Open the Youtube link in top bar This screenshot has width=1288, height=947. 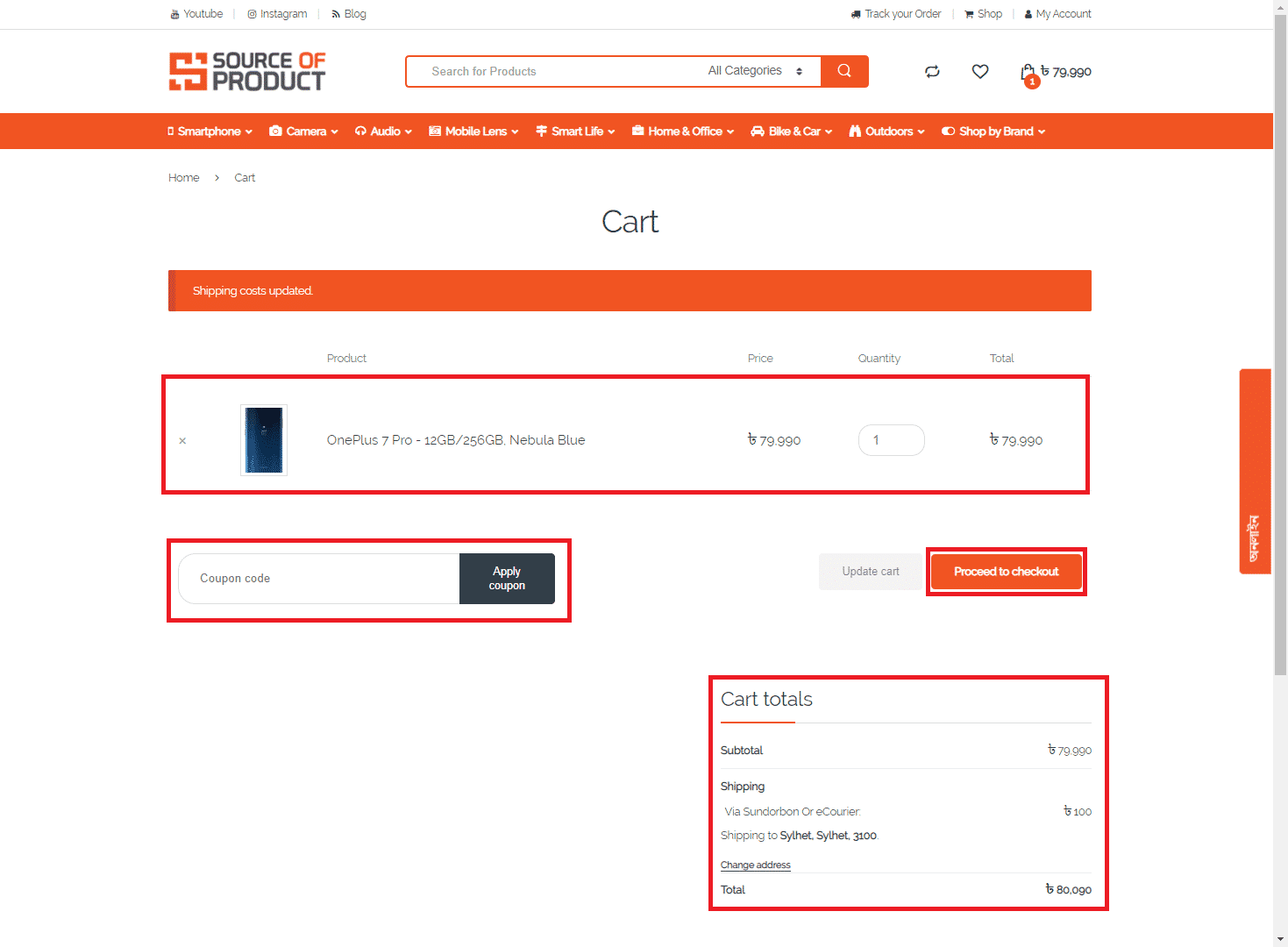coord(196,14)
